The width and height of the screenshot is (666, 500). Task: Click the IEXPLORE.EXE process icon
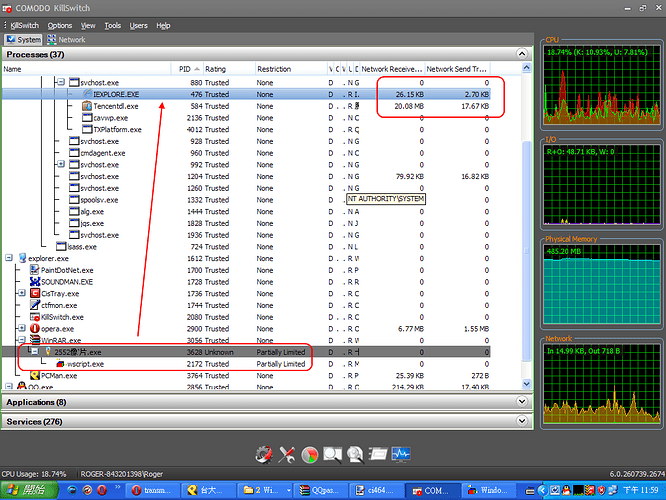[x=87, y=94]
